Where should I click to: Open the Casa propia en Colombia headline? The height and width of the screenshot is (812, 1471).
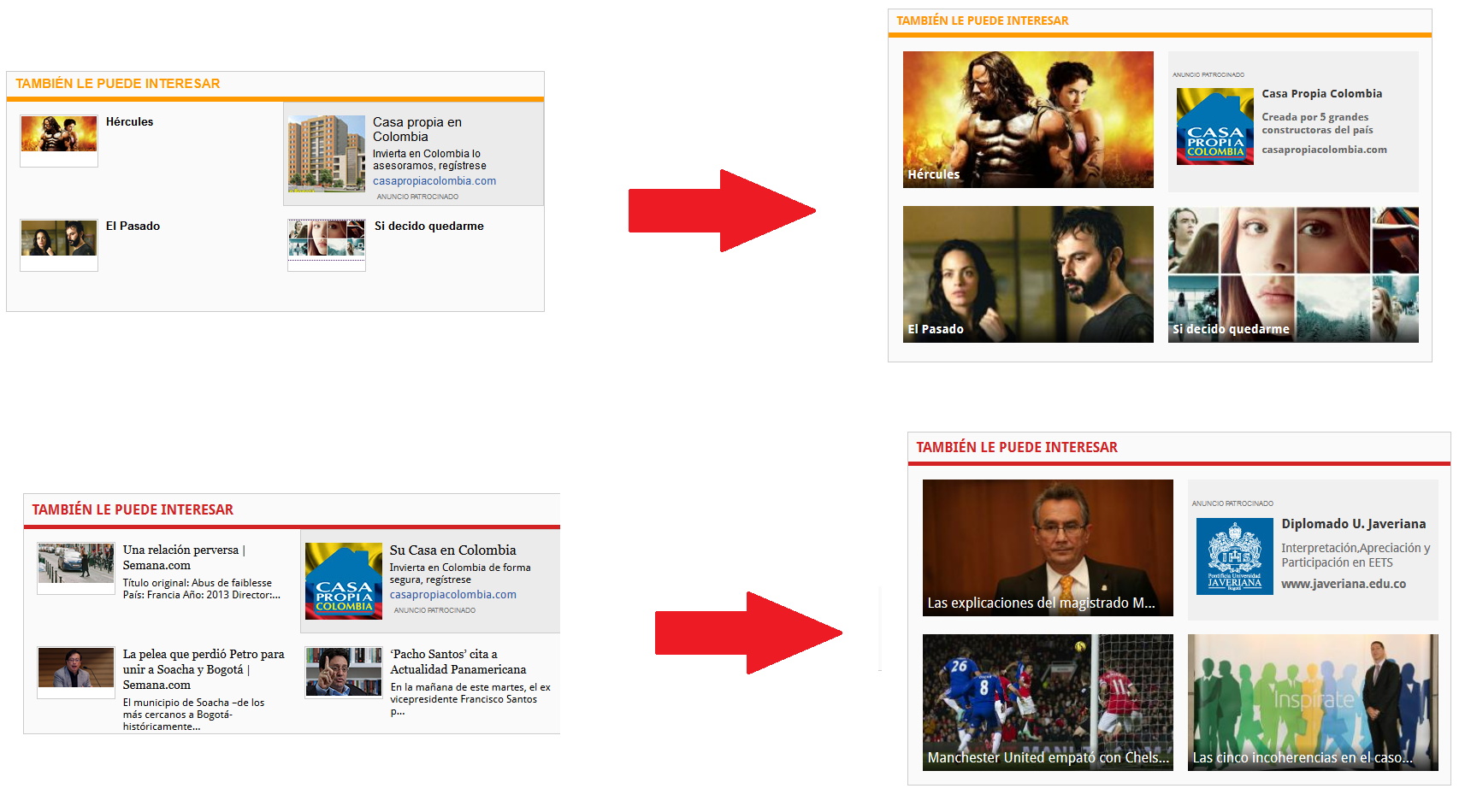tap(417, 130)
